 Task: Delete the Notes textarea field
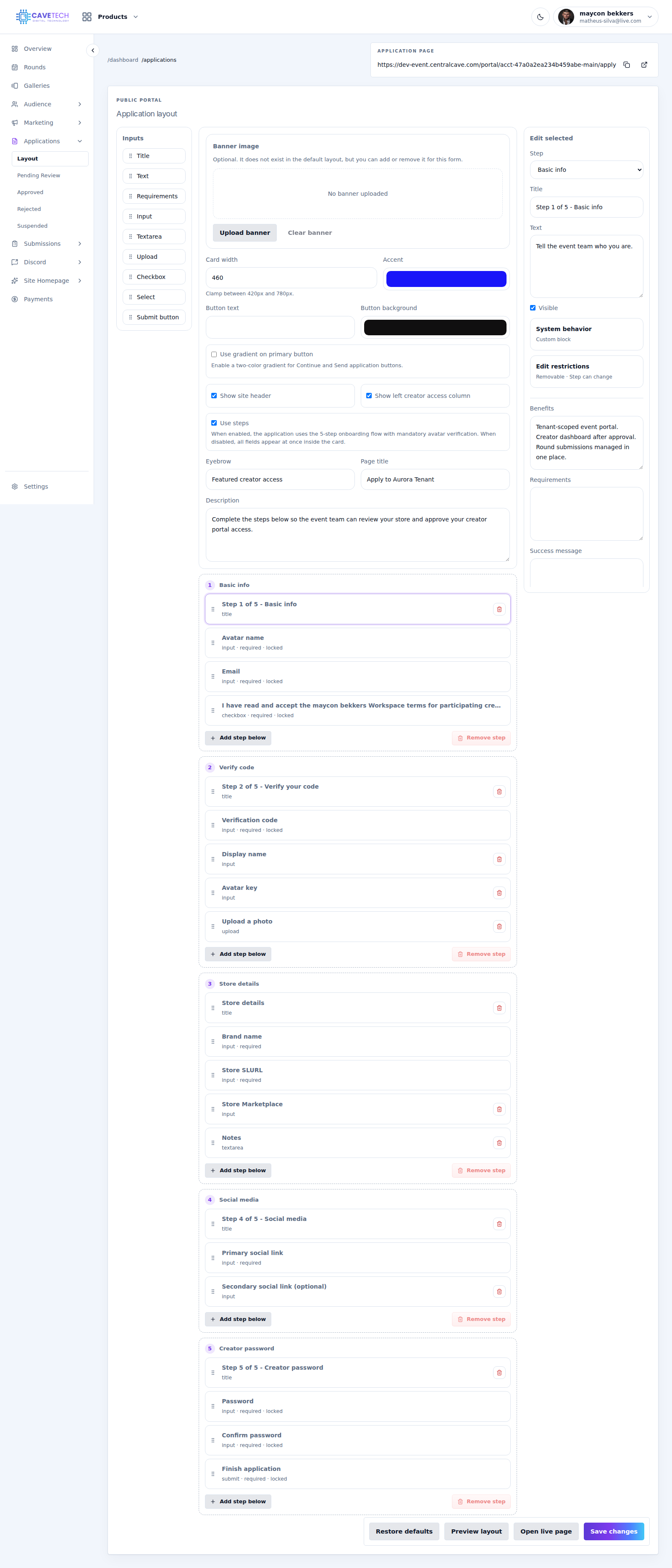499,1143
